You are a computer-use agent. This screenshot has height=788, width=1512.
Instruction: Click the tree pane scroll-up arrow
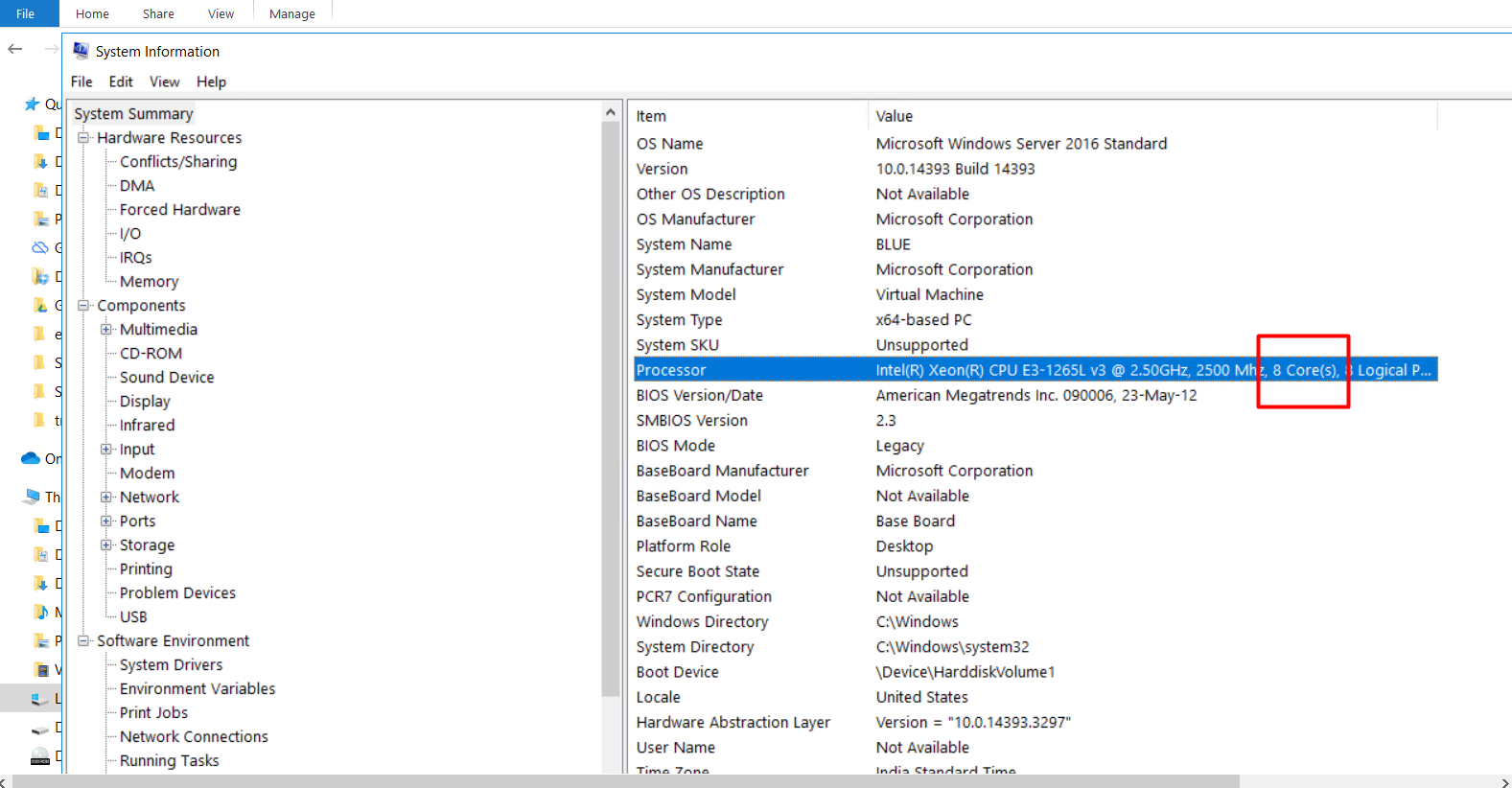610,113
